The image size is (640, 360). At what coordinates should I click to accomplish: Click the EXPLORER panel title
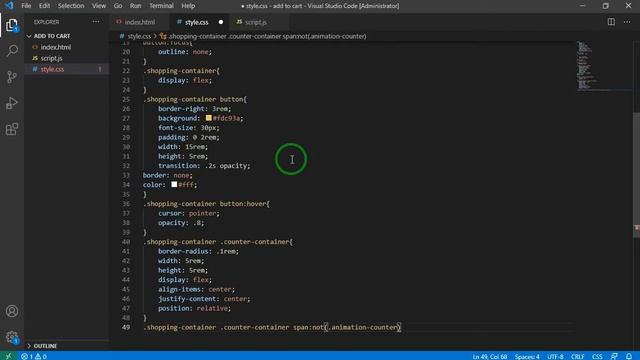click(x=46, y=22)
